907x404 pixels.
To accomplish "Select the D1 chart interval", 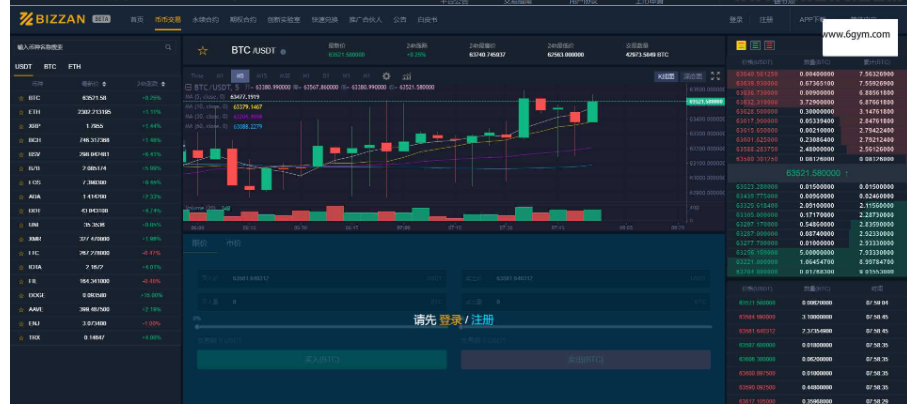I will click(326, 76).
